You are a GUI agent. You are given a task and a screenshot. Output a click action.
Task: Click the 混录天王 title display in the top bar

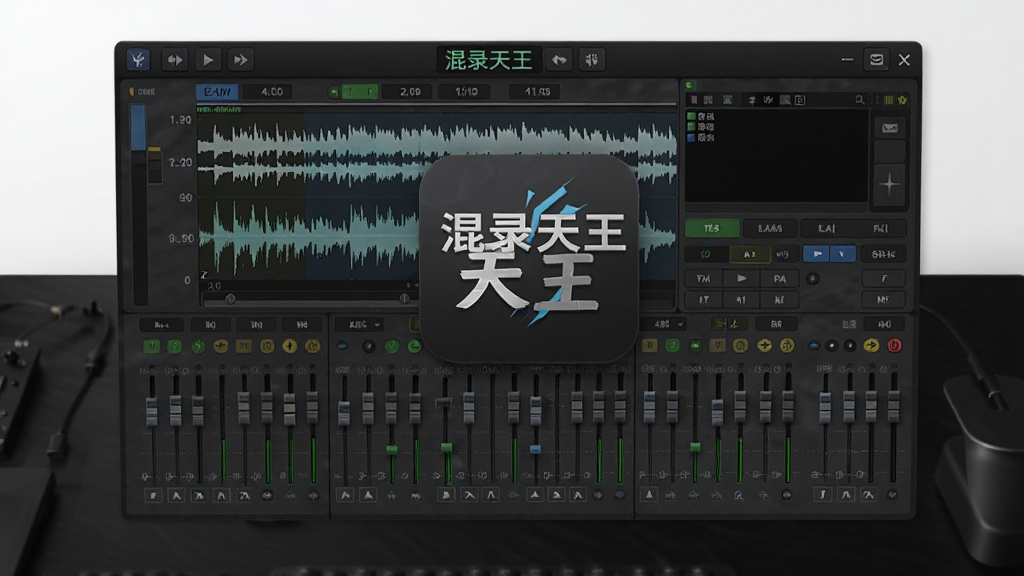pos(488,61)
